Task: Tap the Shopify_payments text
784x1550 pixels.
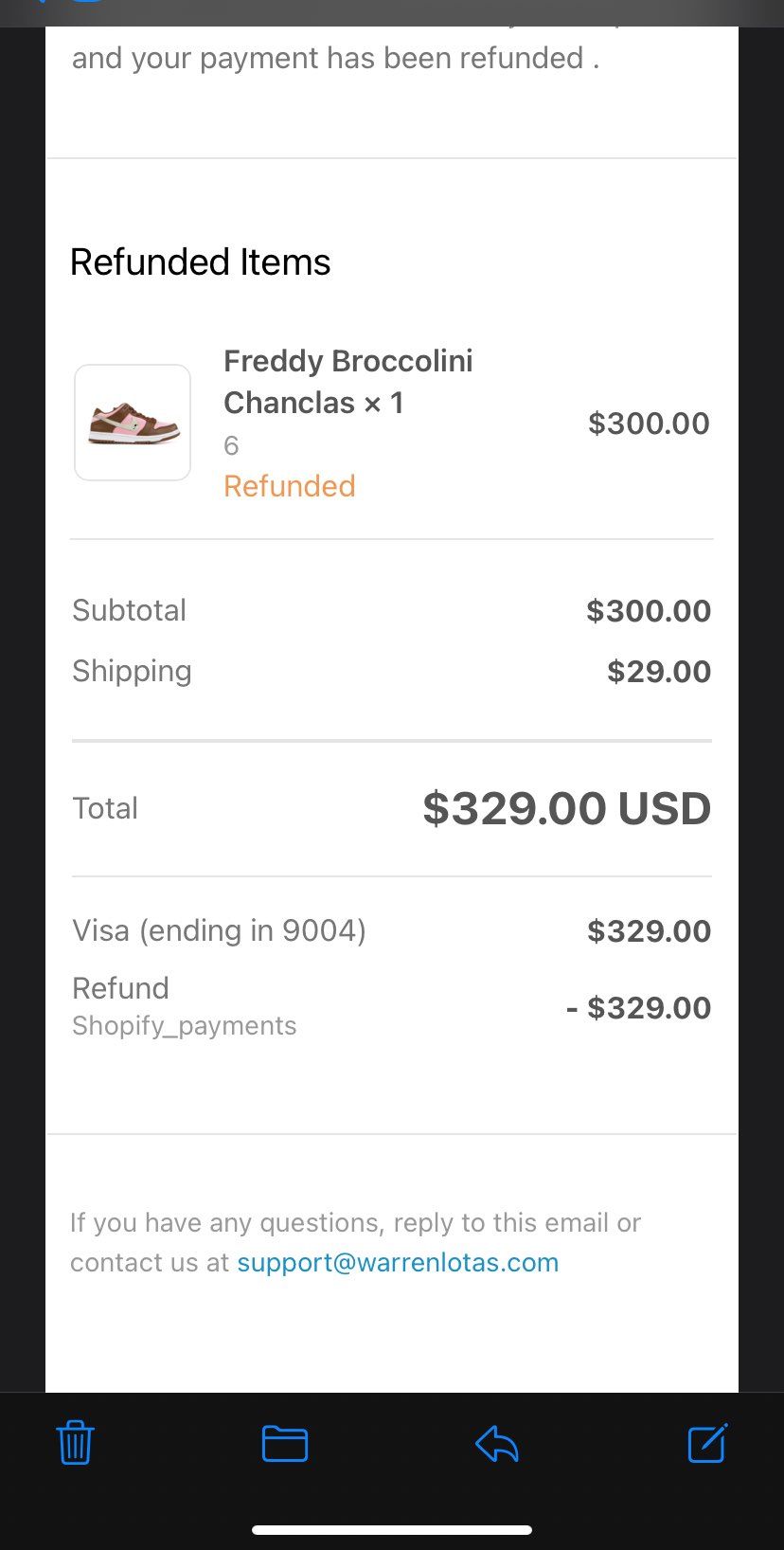Action: pyautogui.click(x=185, y=1026)
